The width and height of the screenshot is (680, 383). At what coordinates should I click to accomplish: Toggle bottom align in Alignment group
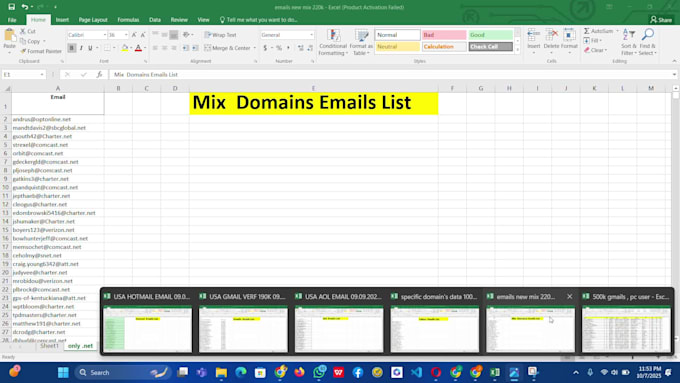click(x=173, y=35)
